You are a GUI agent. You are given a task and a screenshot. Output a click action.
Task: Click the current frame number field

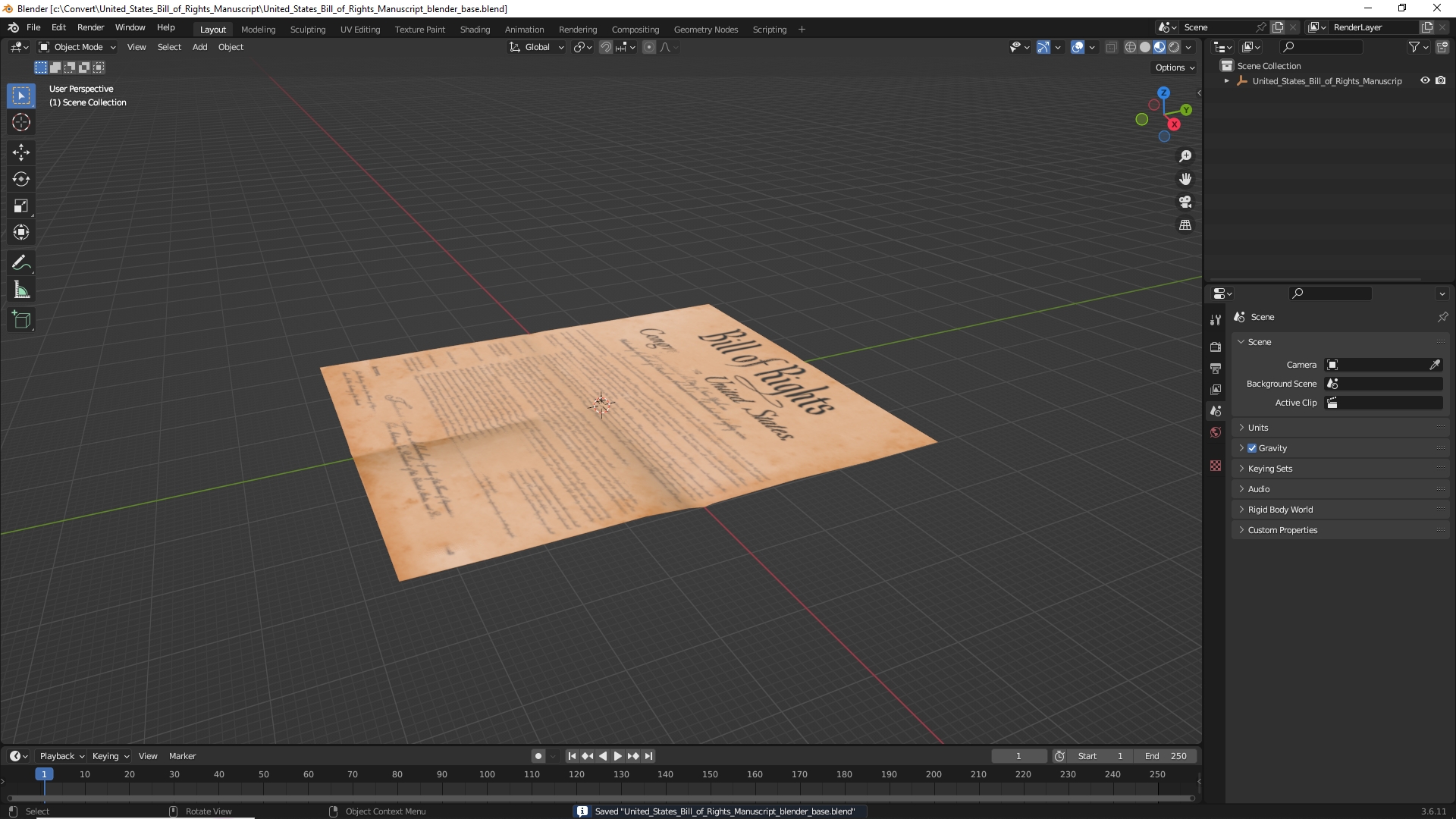click(x=1019, y=756)
